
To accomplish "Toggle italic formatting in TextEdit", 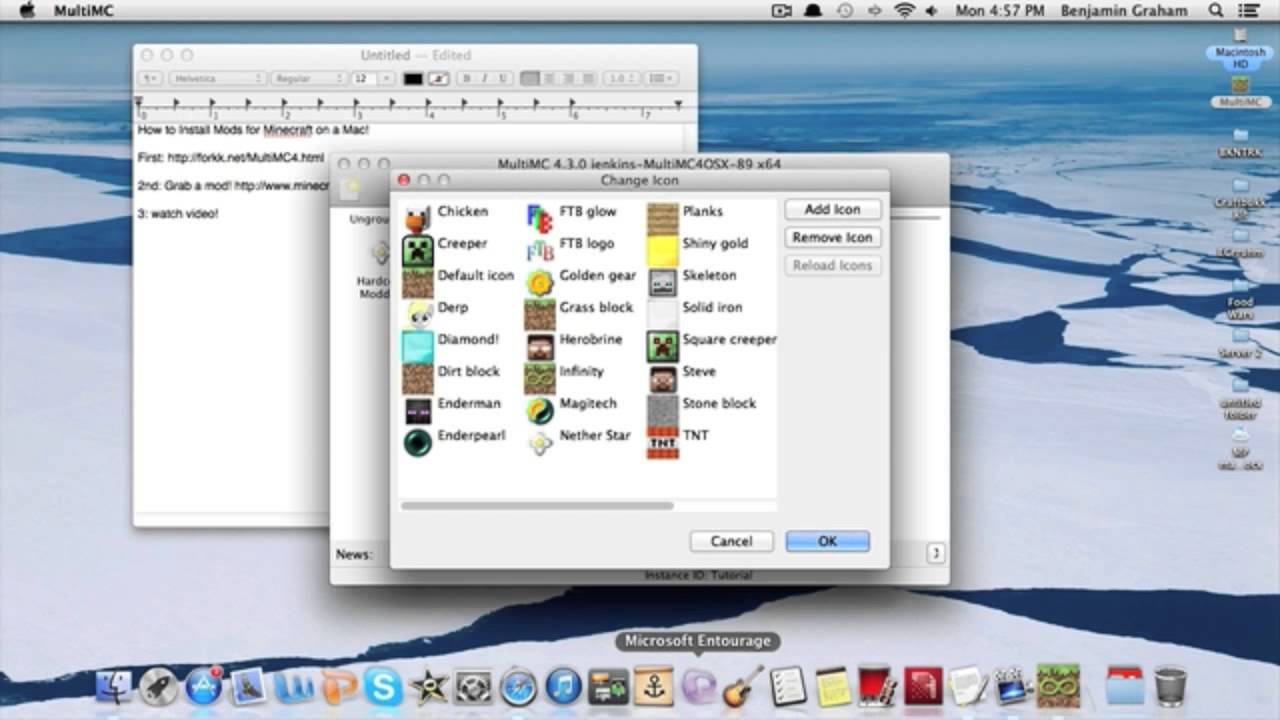I will coord(485,79).
